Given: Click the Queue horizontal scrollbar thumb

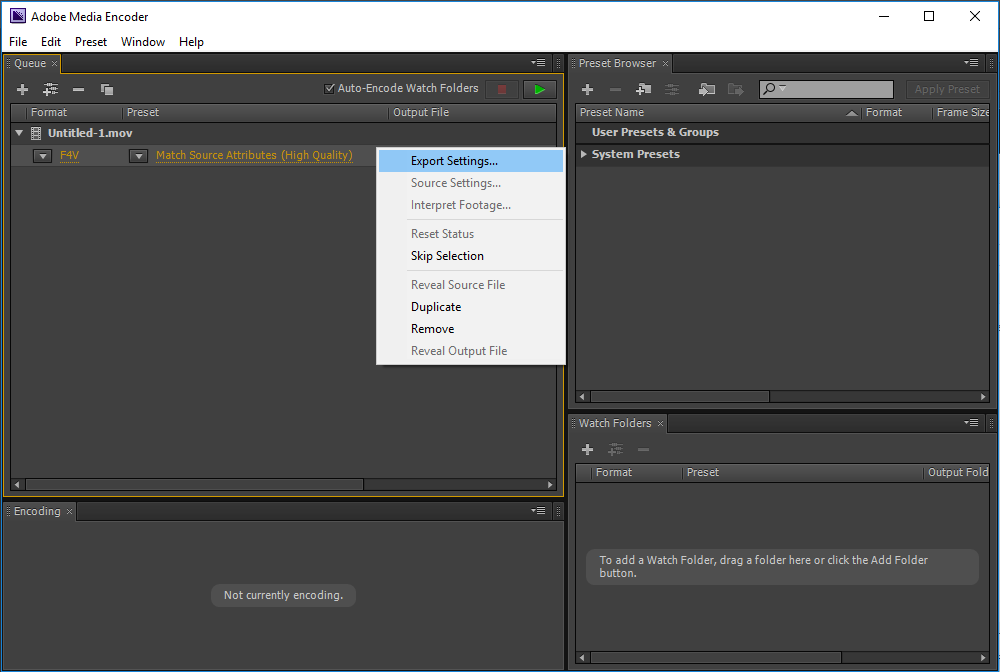Looking at the screenshot, I should coord(194,485).
